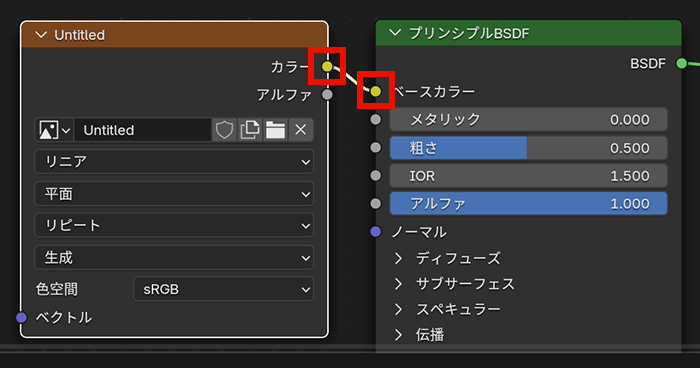
Task: Click the gray アルファ output socket of the Untitled node
Action: [327, 95]
